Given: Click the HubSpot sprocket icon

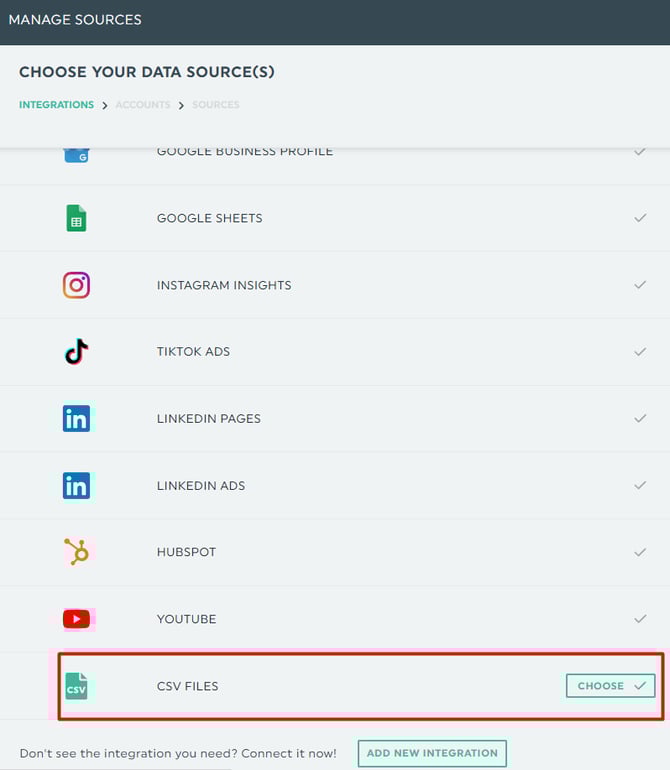Looking at the screenshot, I should tap(76, 552).
